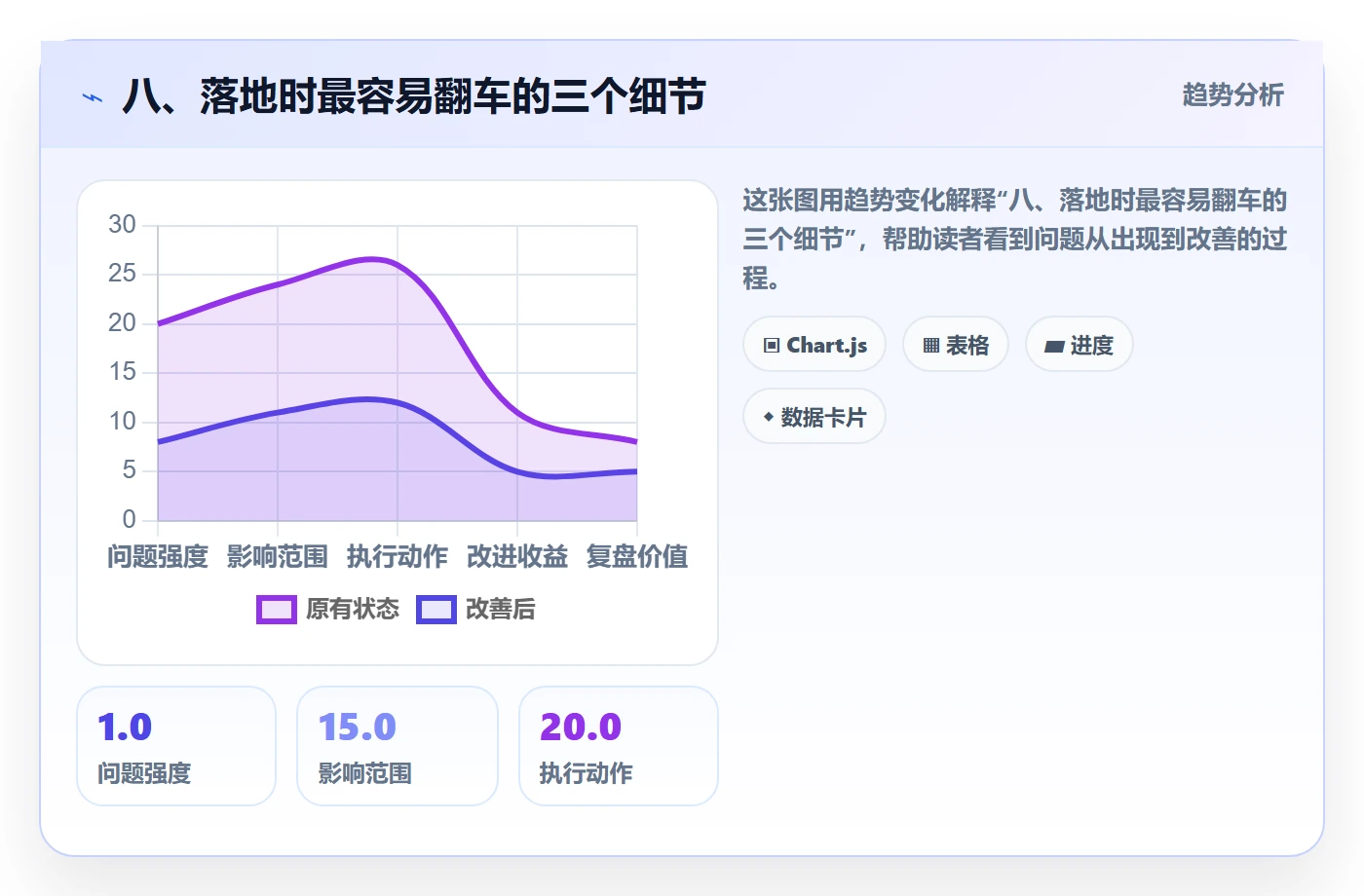Open the 15.0 影响范围 stat card

[x=398, y=746]
